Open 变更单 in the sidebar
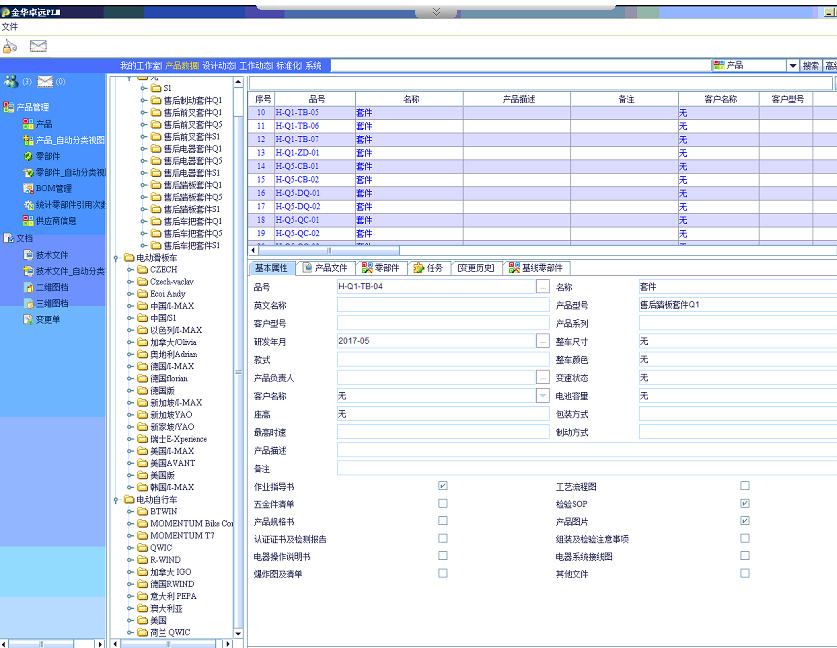Image resolution: width=837 pixels, height=648 pixels. [48, 319]
